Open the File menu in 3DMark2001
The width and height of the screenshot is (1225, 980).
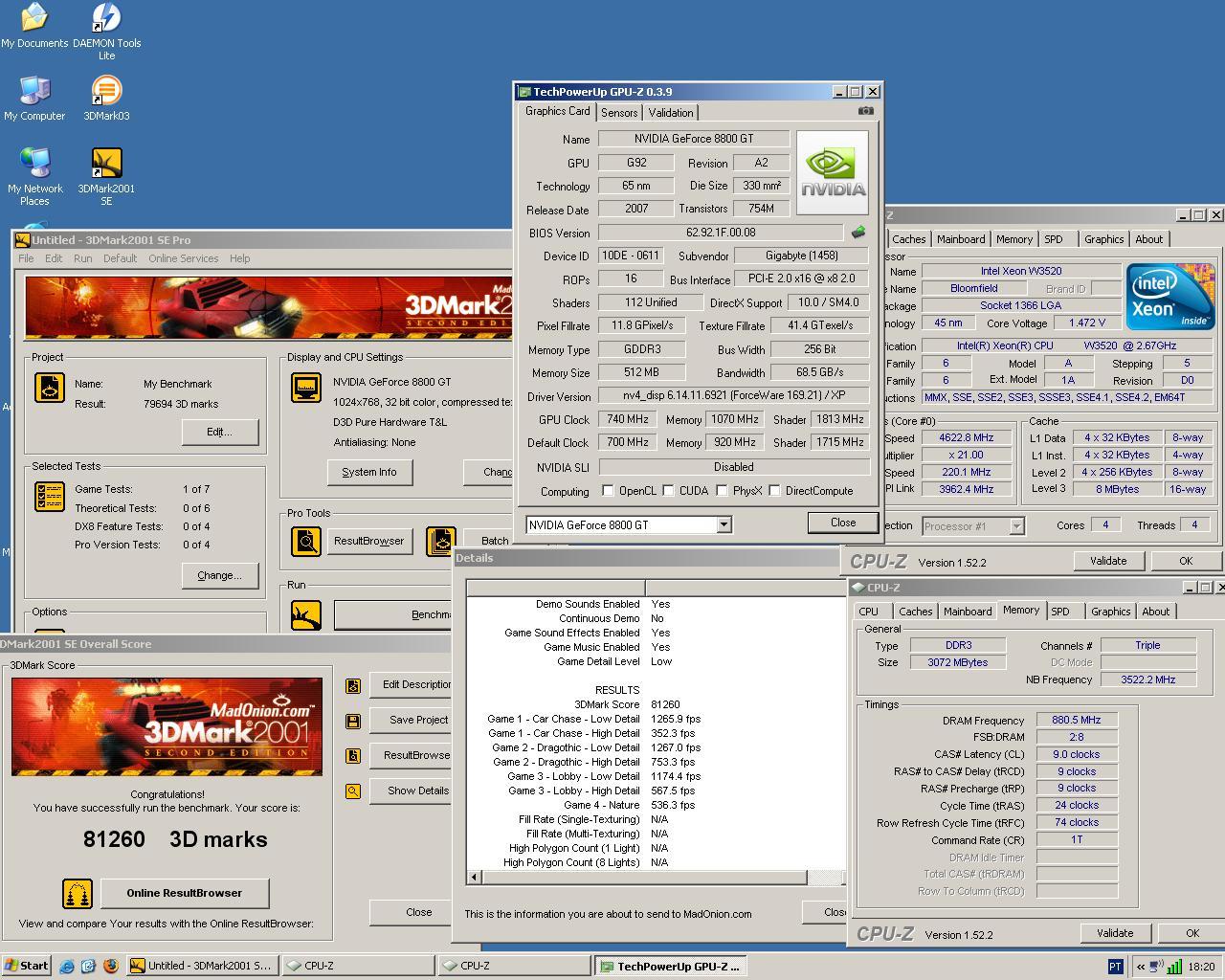click(26, 258)
